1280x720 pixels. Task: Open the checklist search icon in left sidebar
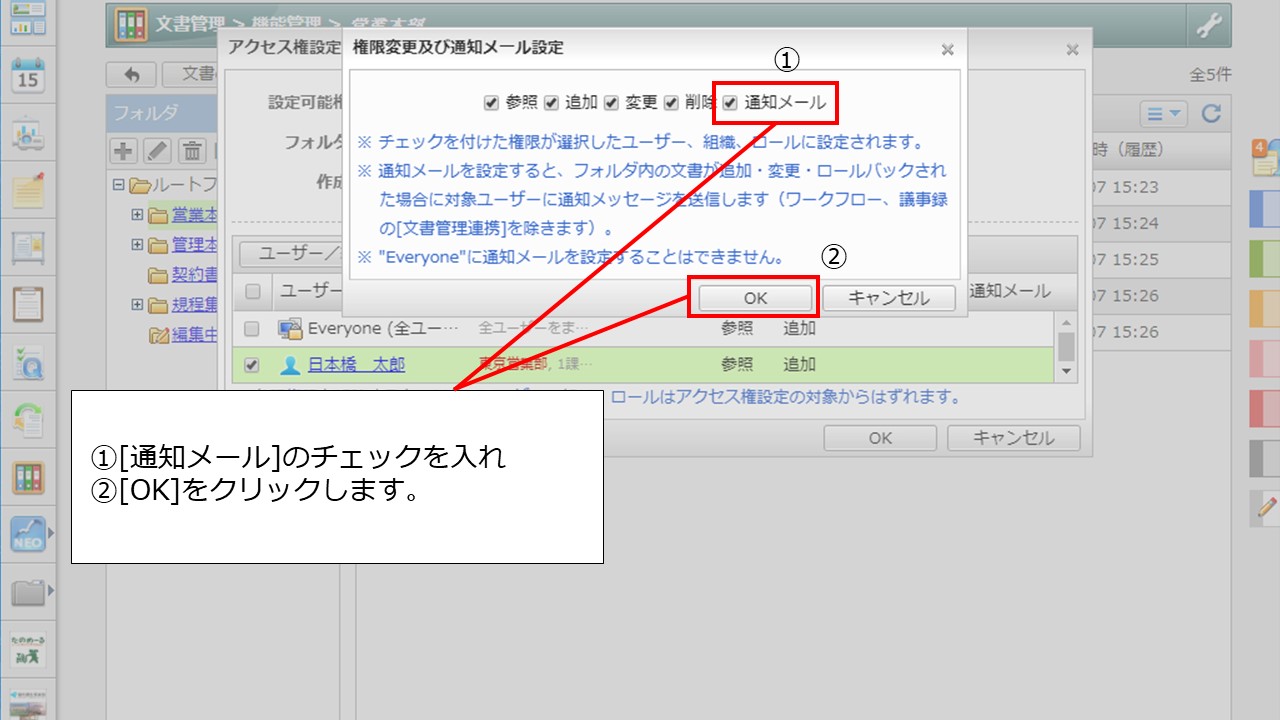[28, 364]
